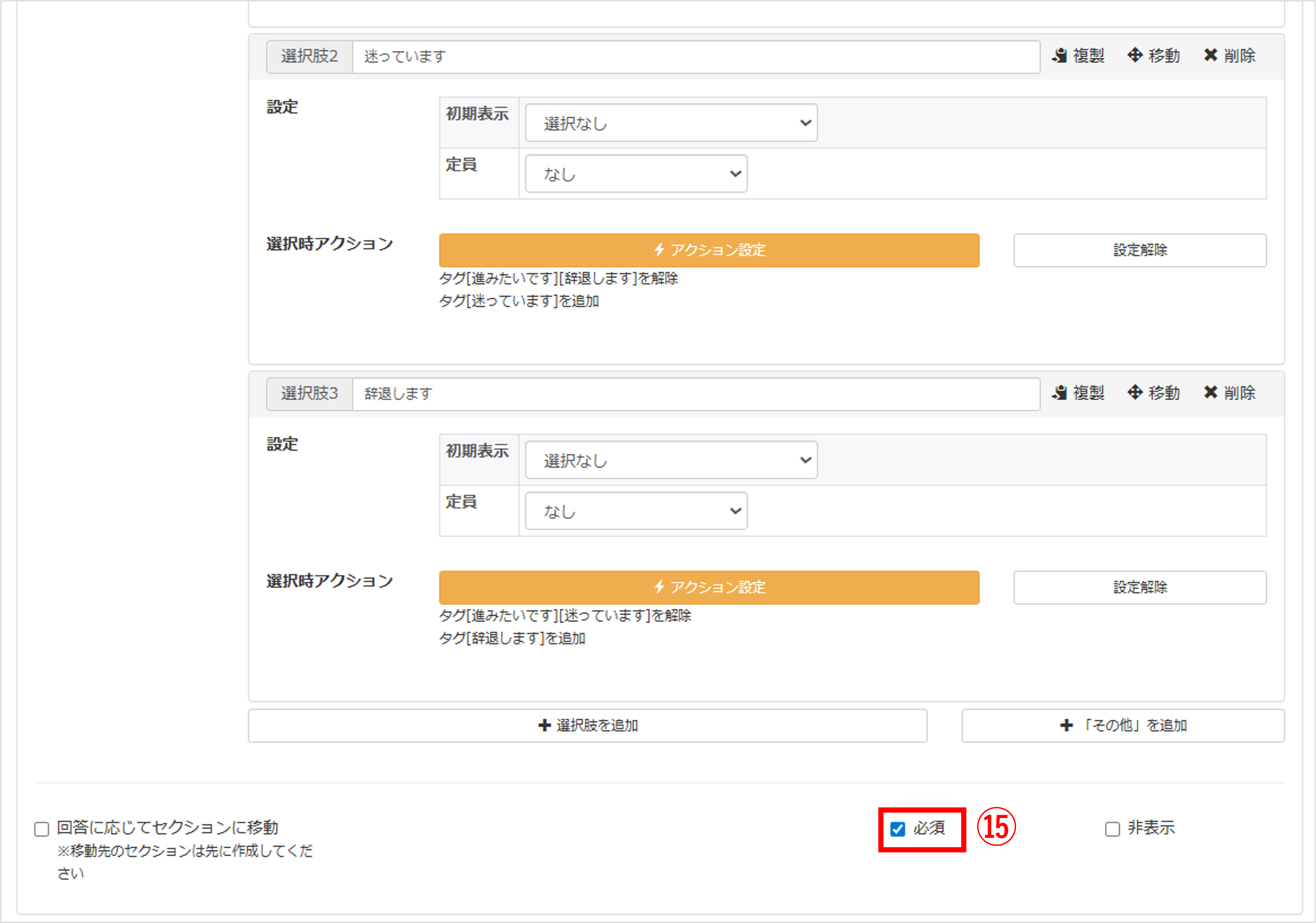This screenshot has height=923, width=1316.
Task: Open アクション設定 for 選択肢2 via lightning icon
Action: click(x=660, y=249)
